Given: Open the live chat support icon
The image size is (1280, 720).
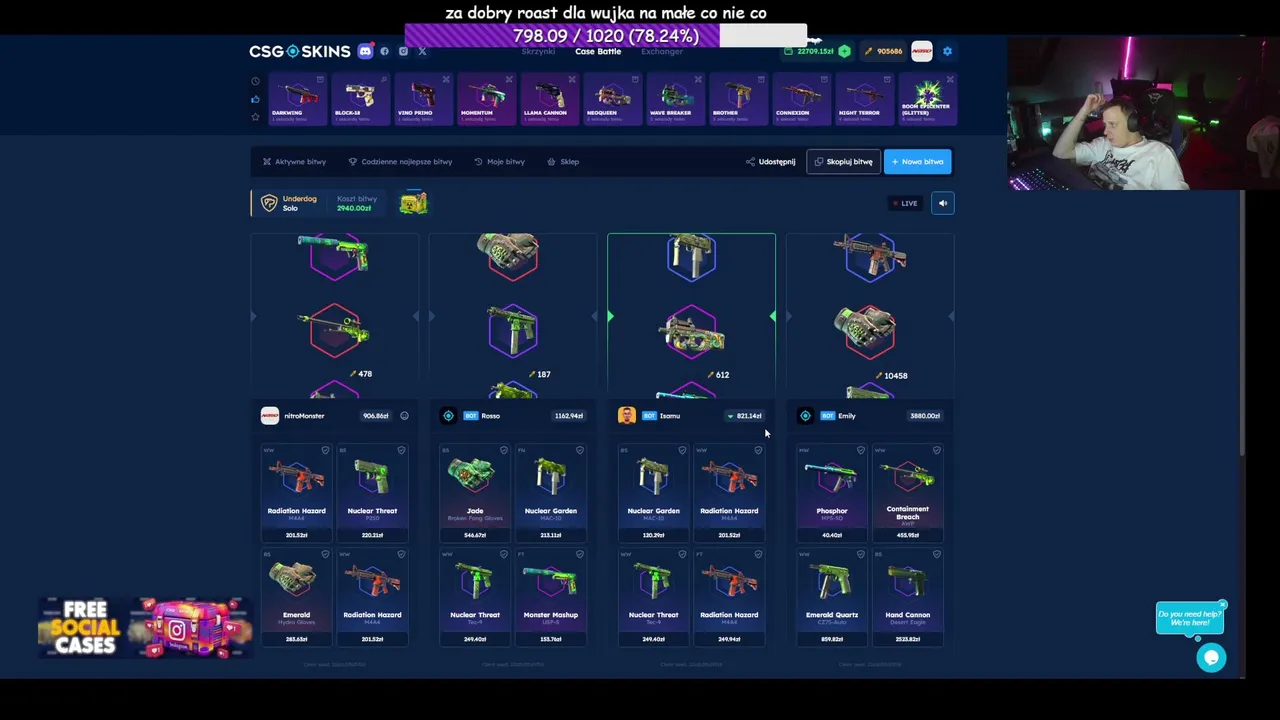Looking at the screenshot, I should click(x=1211, y=657).
